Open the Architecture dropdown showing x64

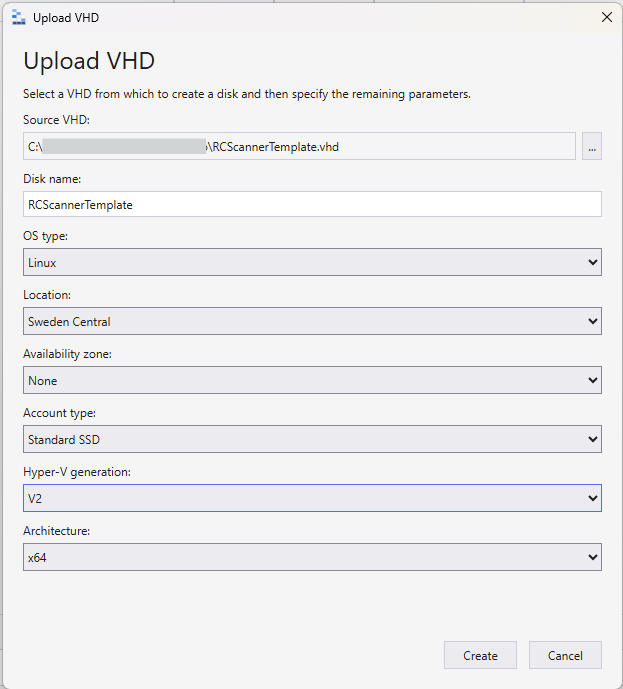point(312,557)
